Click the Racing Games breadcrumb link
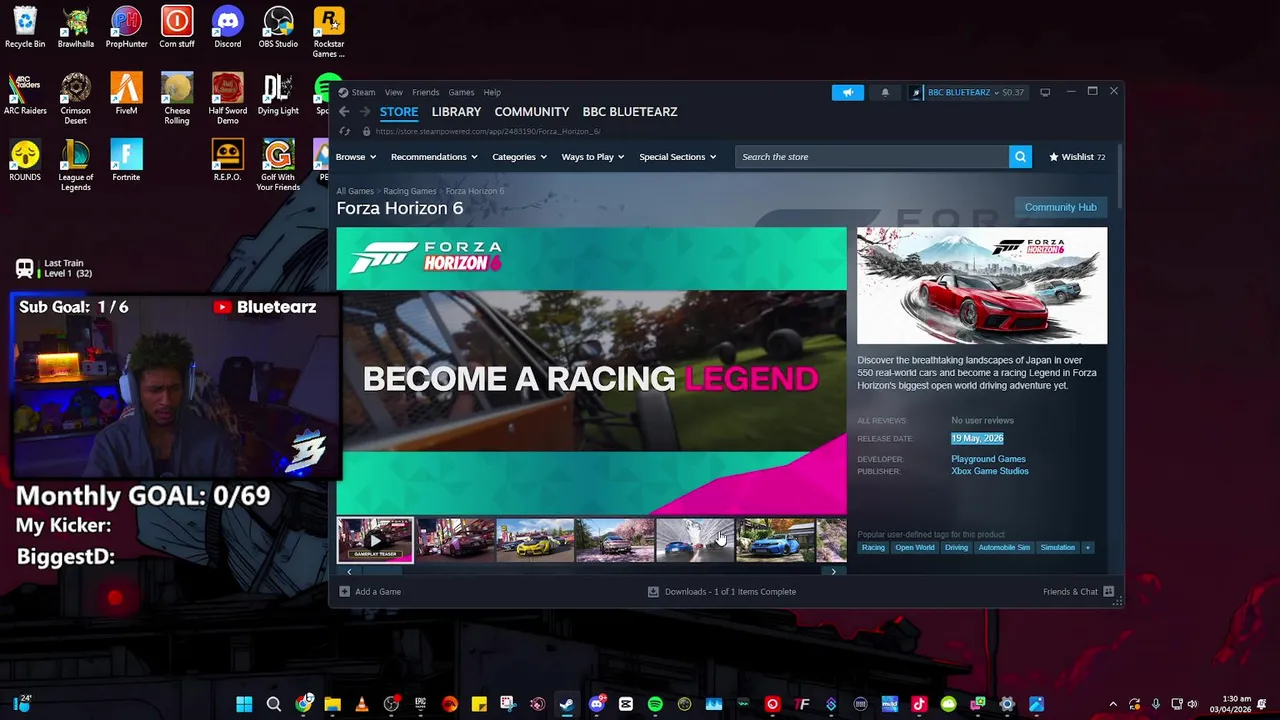Viewport: 1280px width, 720px height. point(410,191)
